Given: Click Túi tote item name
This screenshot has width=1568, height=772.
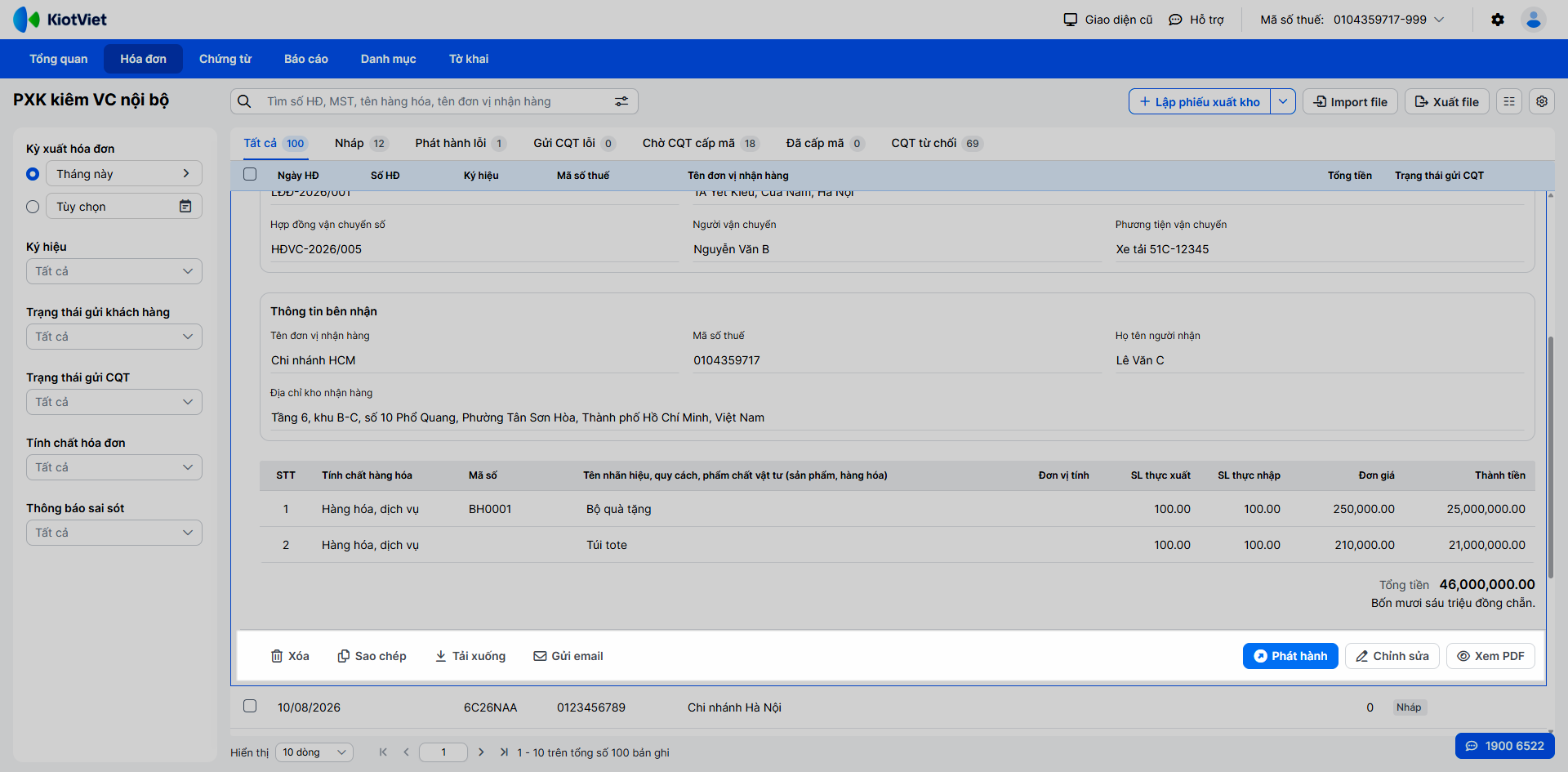Looking at the screenshot, I should click(607, 545).
